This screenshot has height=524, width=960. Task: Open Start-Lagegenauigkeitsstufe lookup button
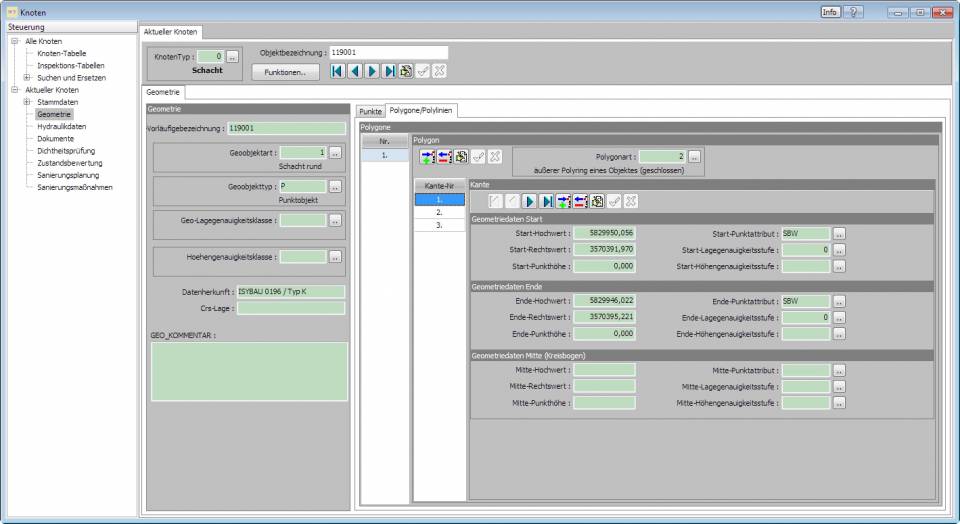point(839,250)
